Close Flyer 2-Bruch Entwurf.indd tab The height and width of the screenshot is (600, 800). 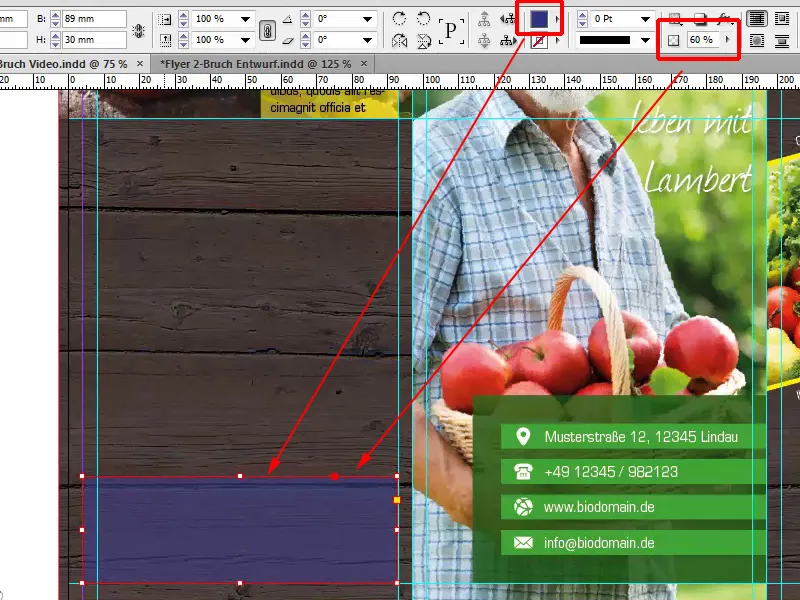click(364, 64)
